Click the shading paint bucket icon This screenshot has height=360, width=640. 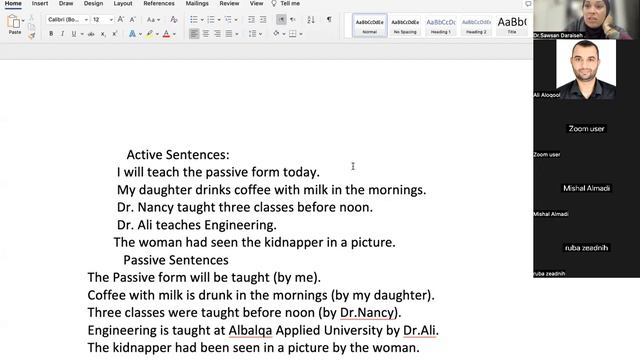pos(276,34)
